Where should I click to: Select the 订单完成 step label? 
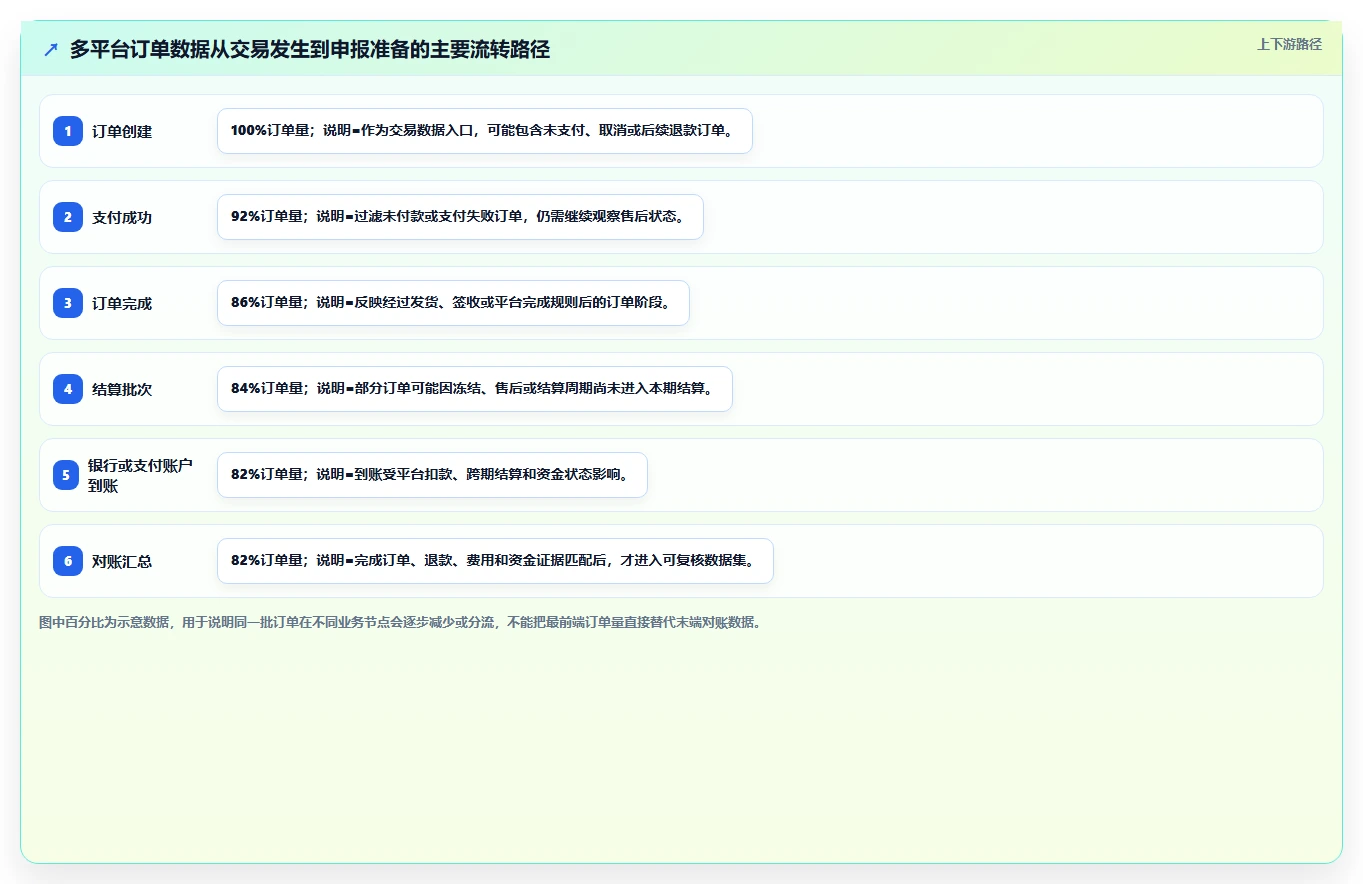coord(122,304)
